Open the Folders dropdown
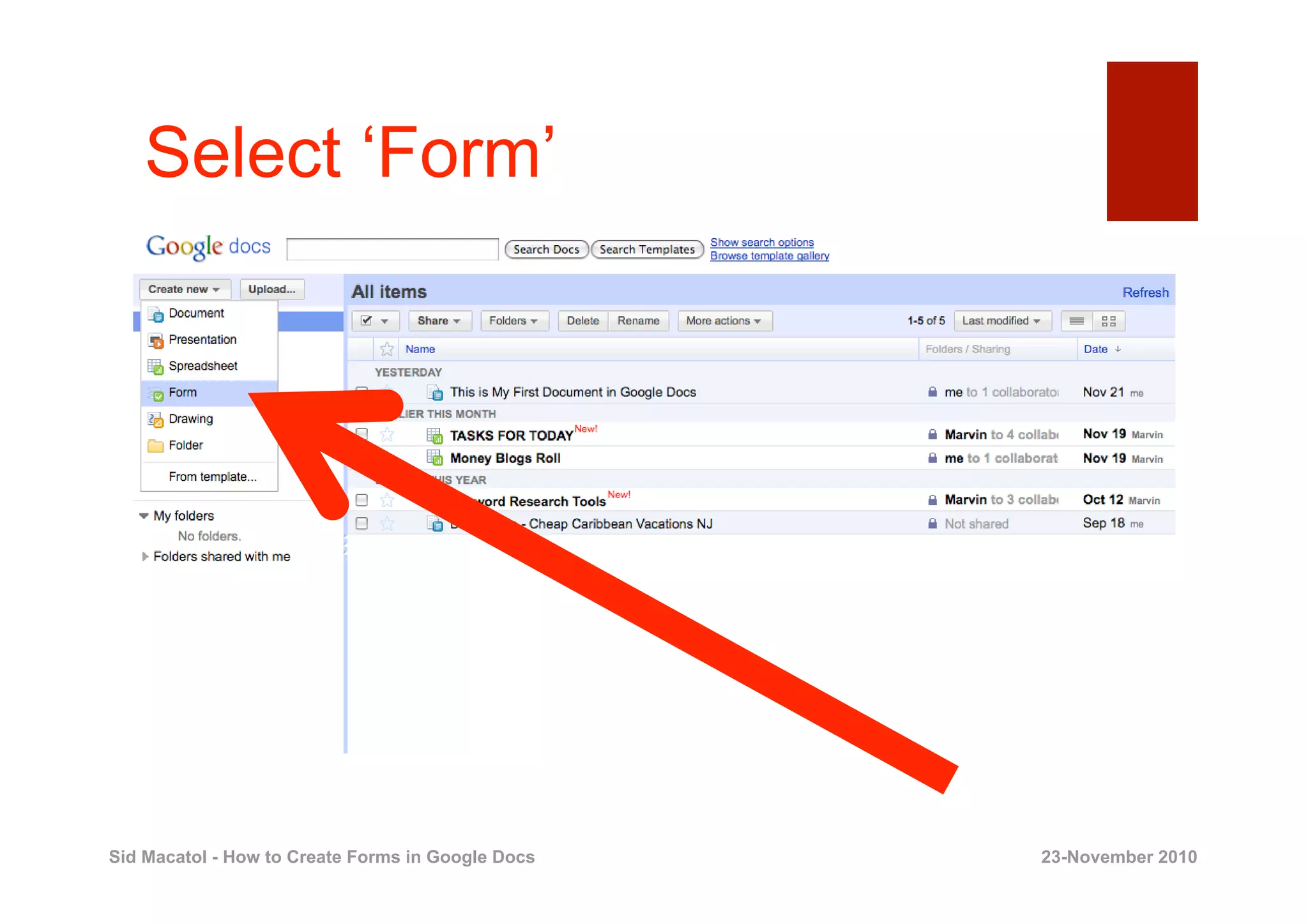This screenshot has width=1308, height=924. coord(514,321)
